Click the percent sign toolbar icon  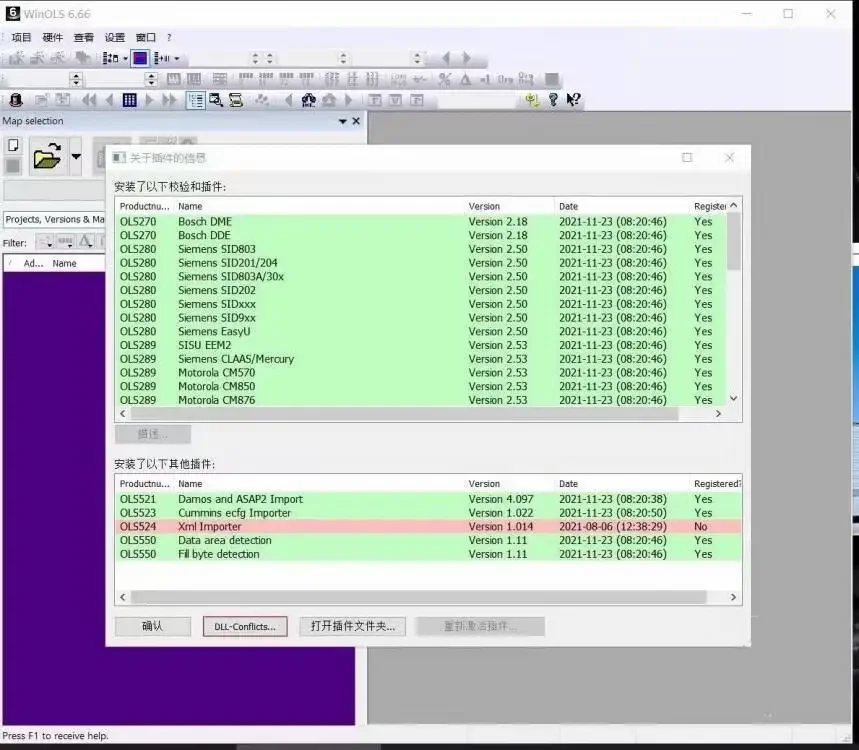(444, 79)
